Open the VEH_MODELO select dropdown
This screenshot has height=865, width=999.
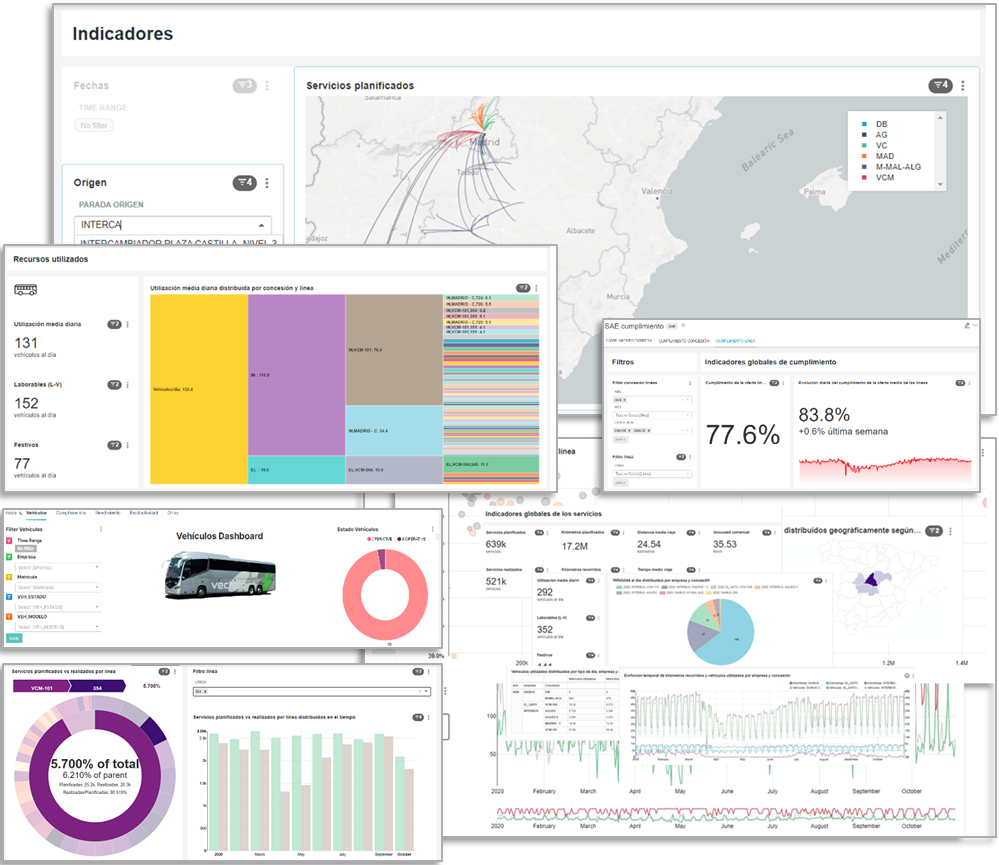tap(57, 627)
